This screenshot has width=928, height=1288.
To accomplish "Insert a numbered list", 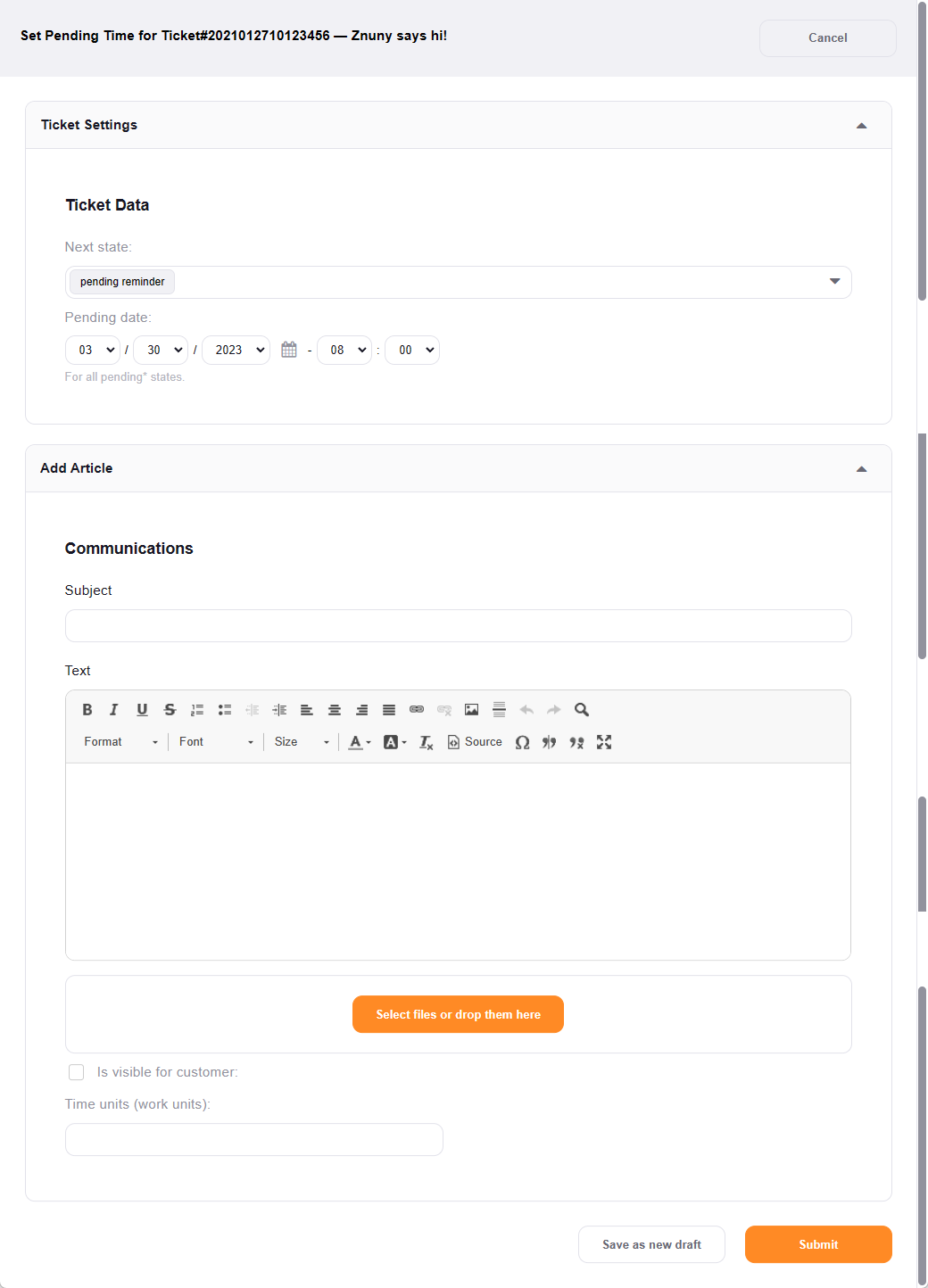I will coord(197,710).
